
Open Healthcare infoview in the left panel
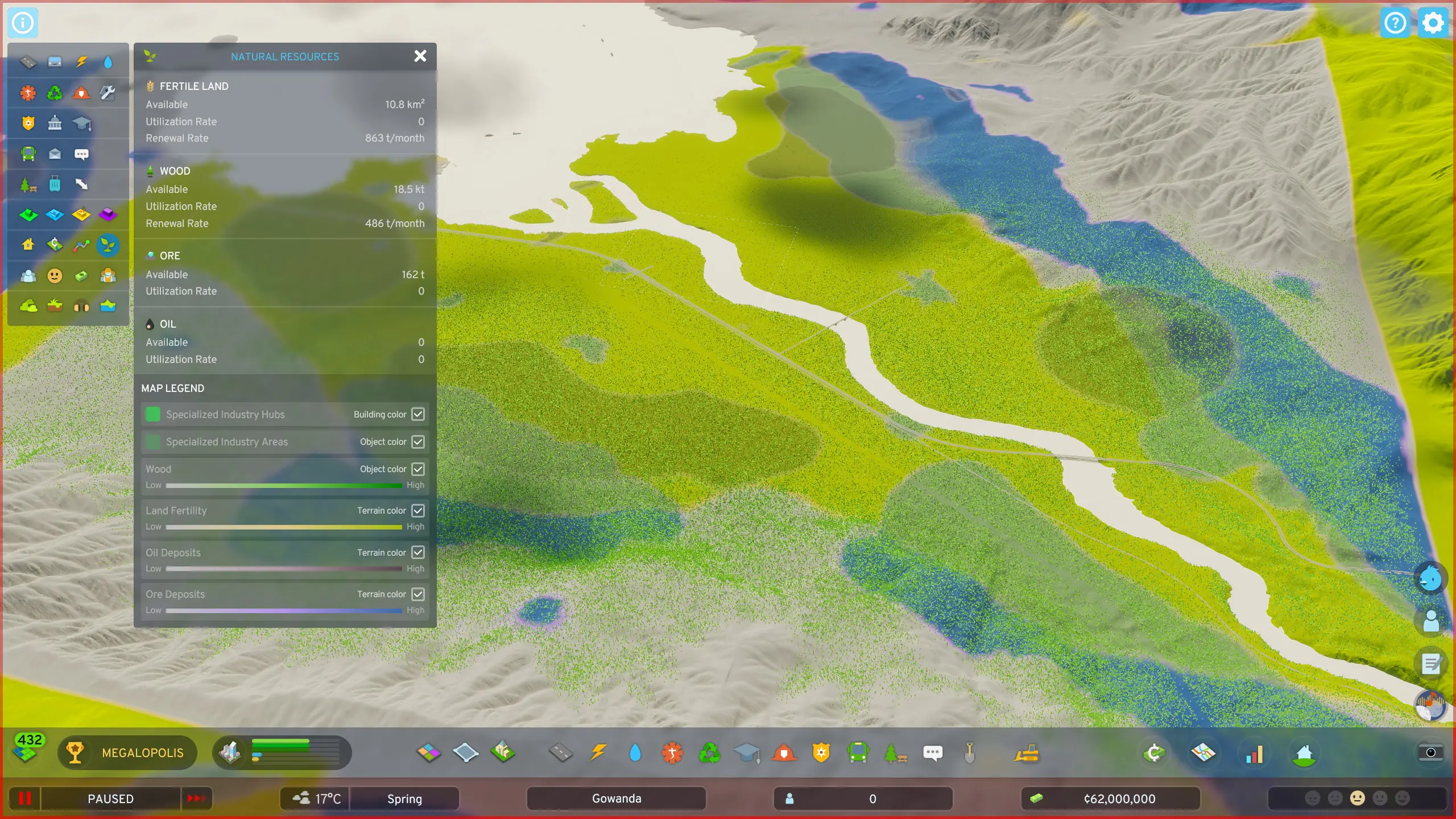[28, 92]
